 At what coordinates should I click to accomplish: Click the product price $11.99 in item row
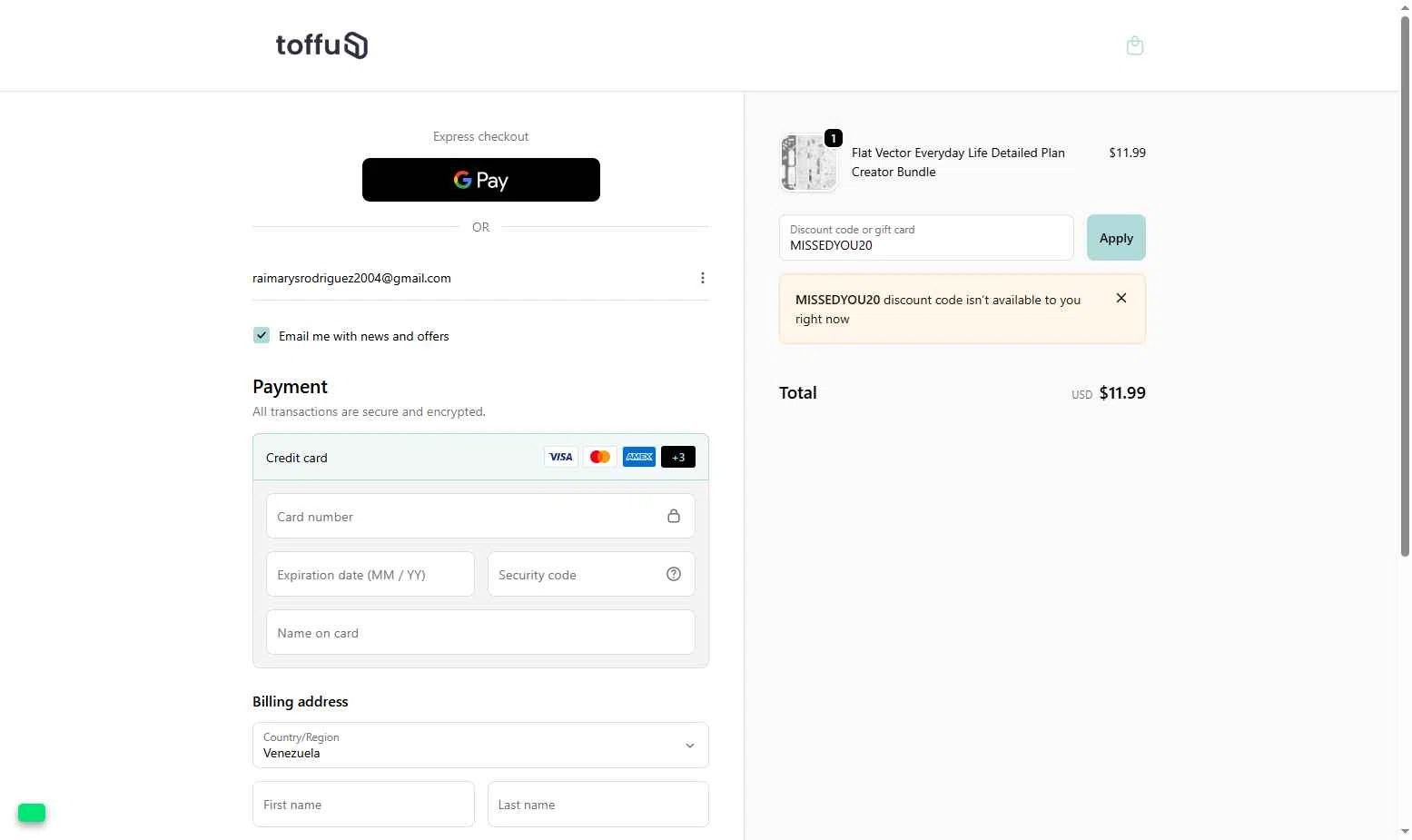click(x=1127, y=153)
